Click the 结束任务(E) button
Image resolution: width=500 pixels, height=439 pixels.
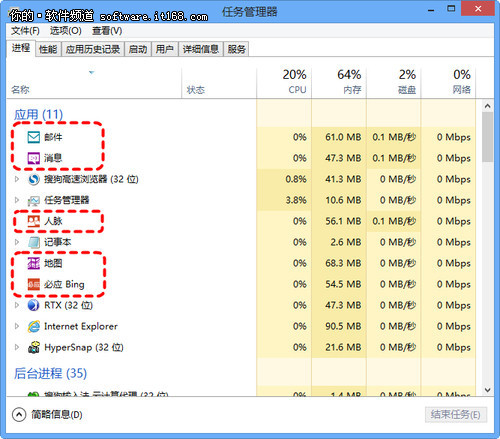[456, 415]
